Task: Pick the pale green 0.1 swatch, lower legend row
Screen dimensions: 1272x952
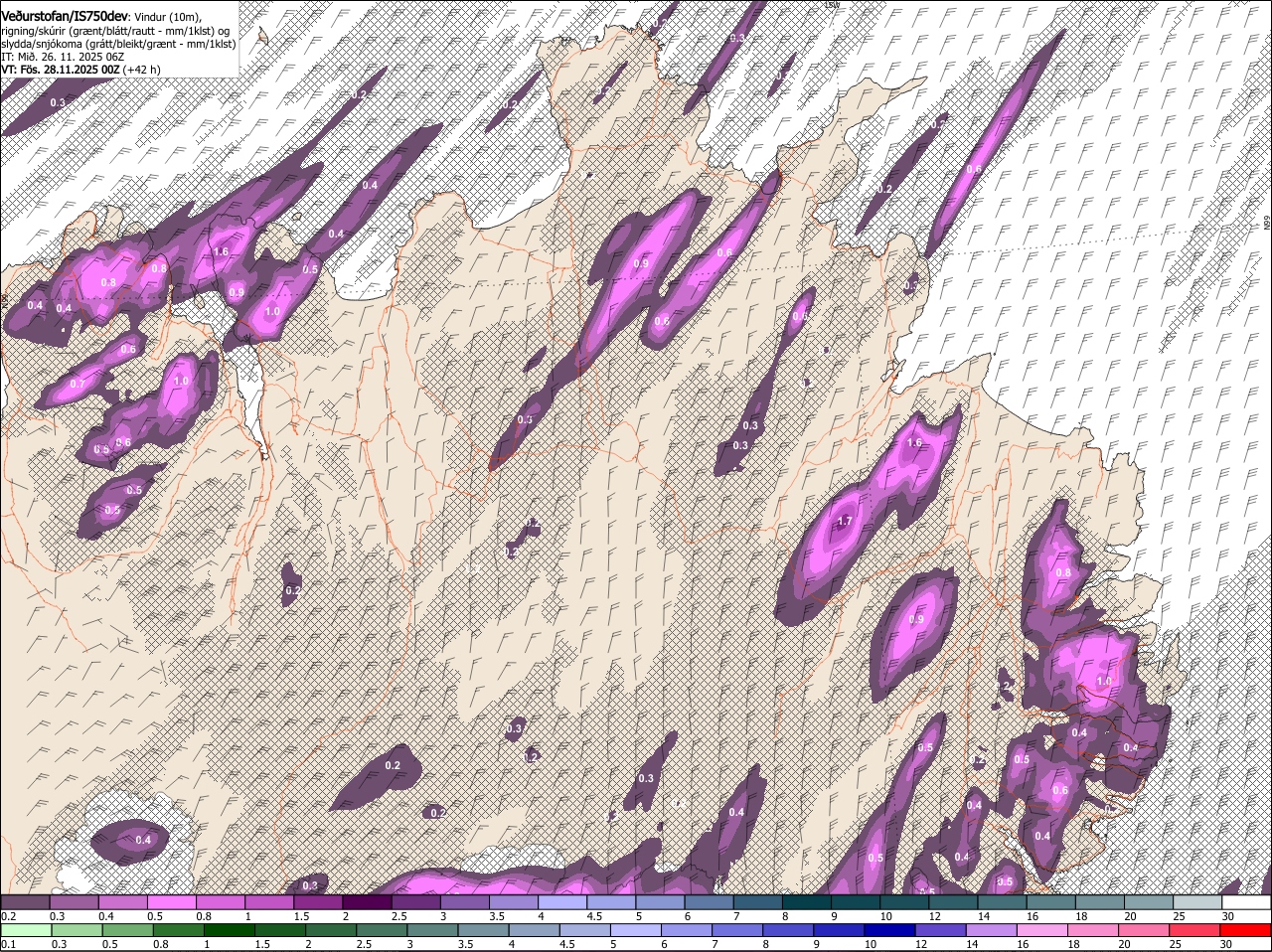Action: (25, 931)
